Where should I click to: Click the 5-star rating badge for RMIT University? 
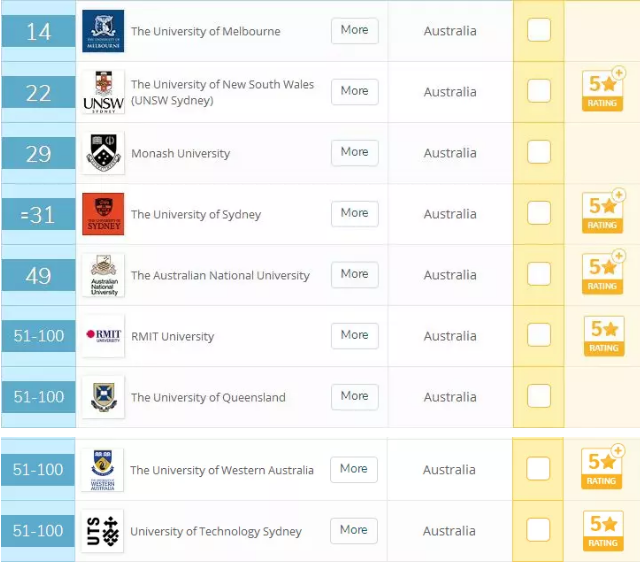603,335
